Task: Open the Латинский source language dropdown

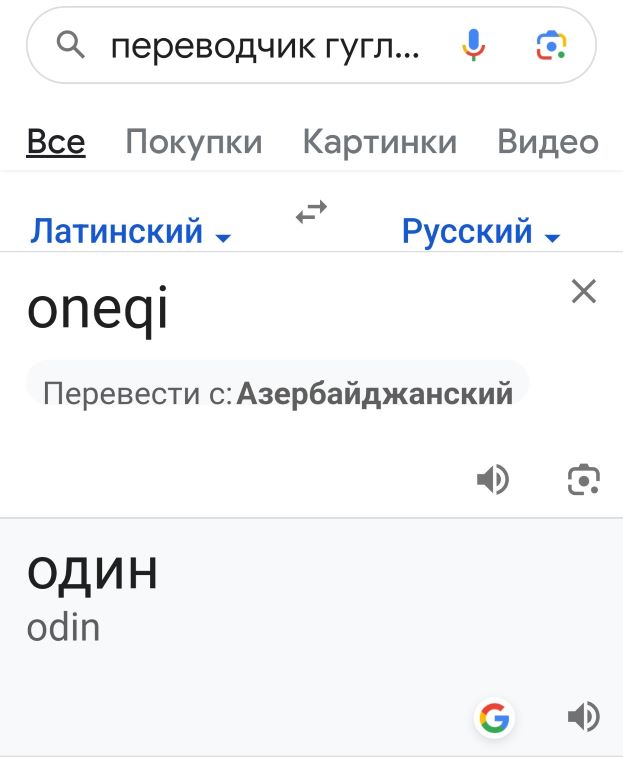Action: pyautogui.click(x=130, y=231)
